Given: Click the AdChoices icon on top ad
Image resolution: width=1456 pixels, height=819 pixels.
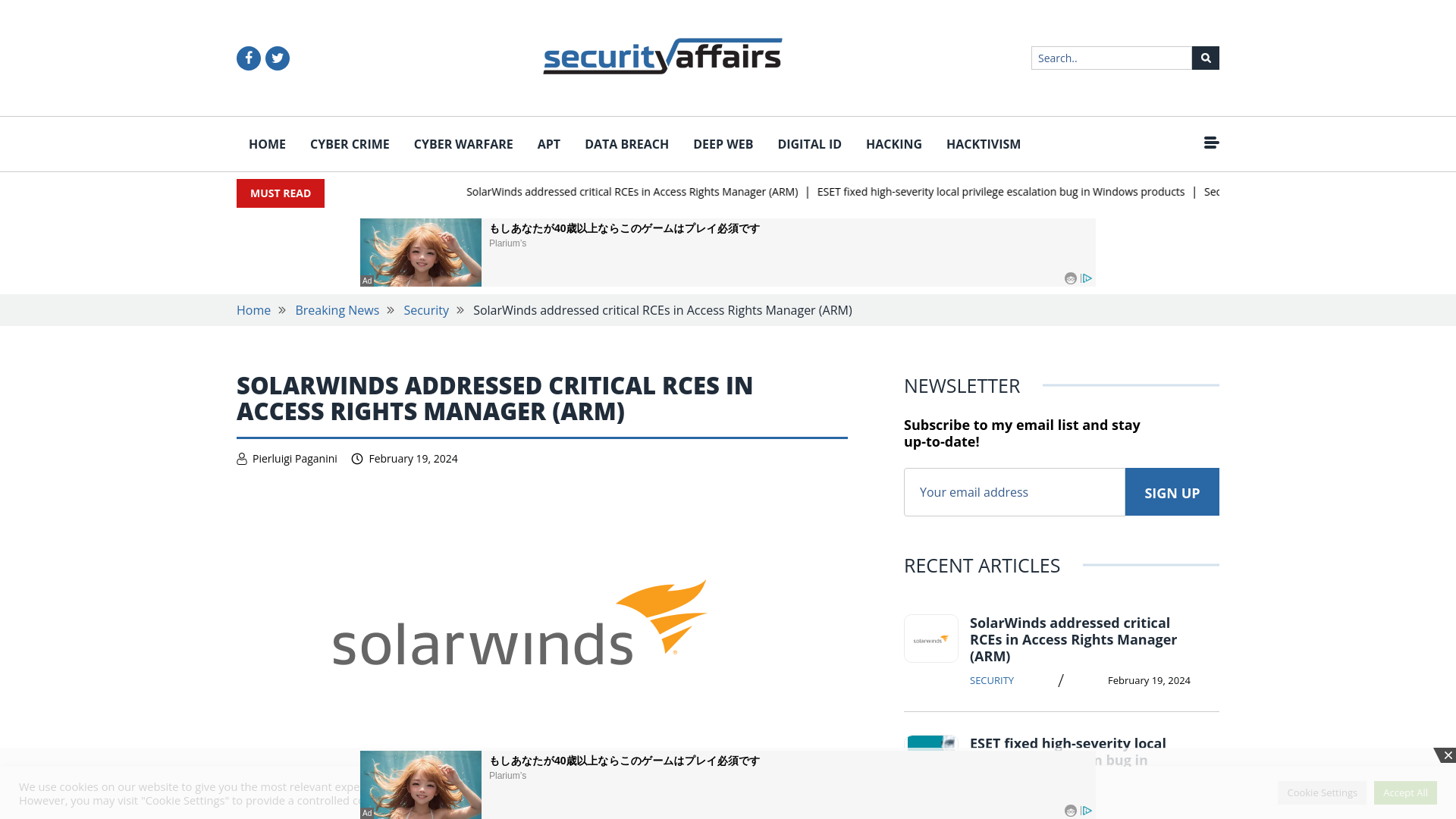Looking at the screenshot, I should [1087, 278].
